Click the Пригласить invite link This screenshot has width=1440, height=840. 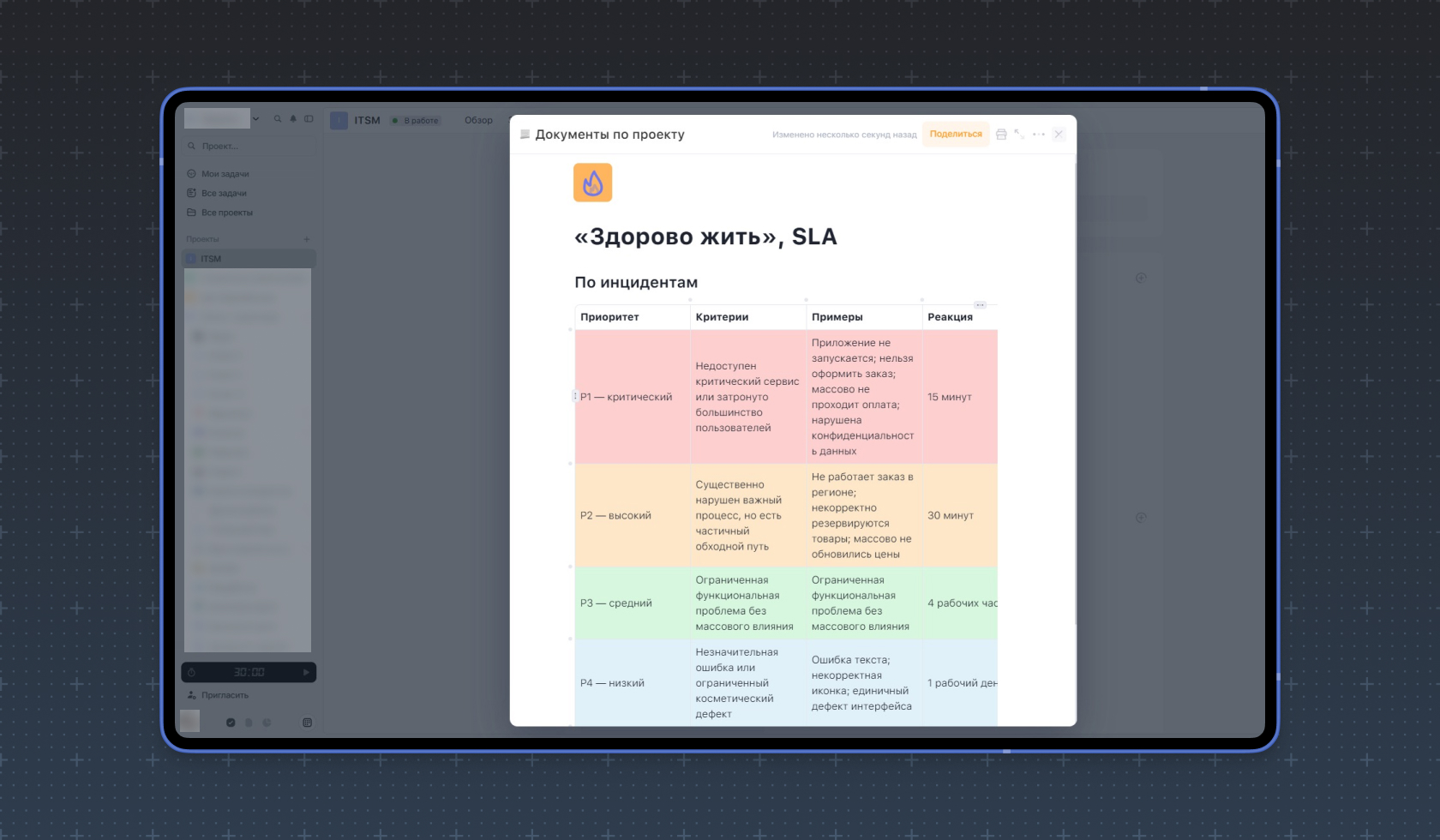pos(218,695)
